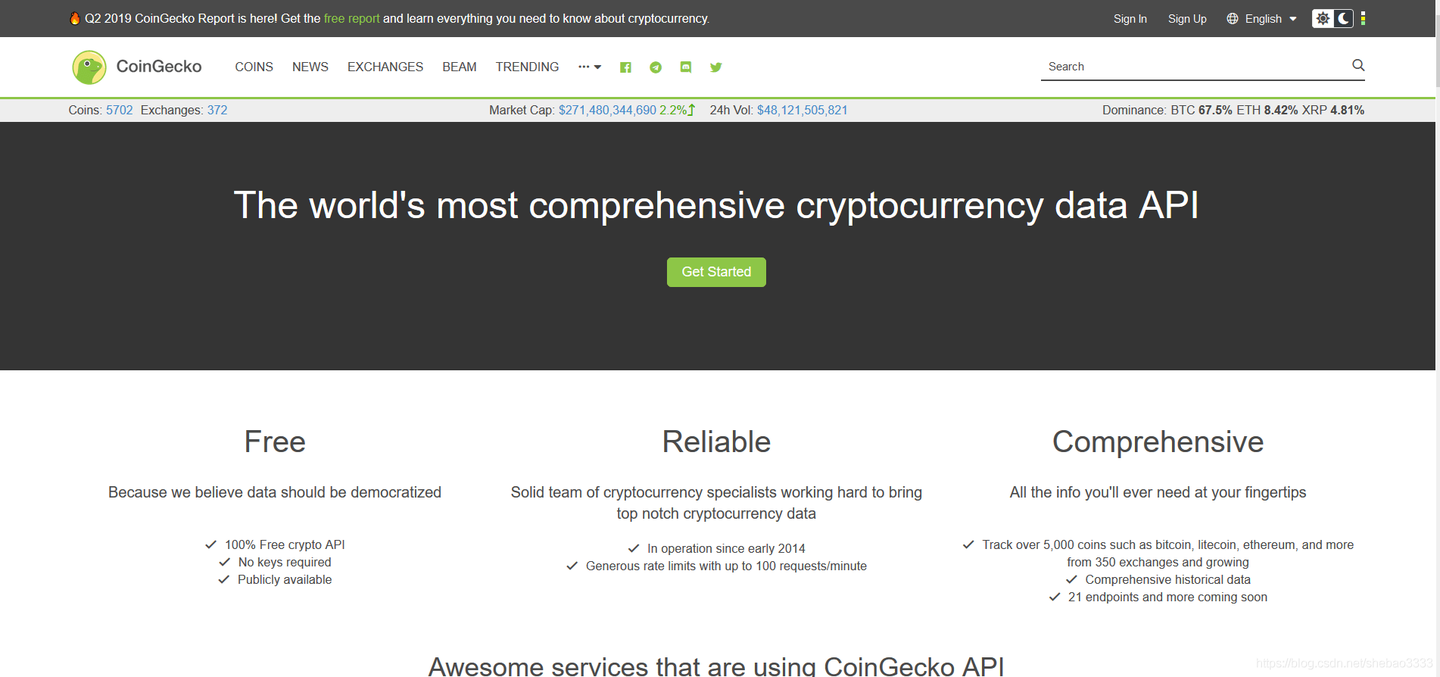1440x677 pixels.
Task: Open CoinGecko Telegram channel icon
Action: click(x=656, y=67)
